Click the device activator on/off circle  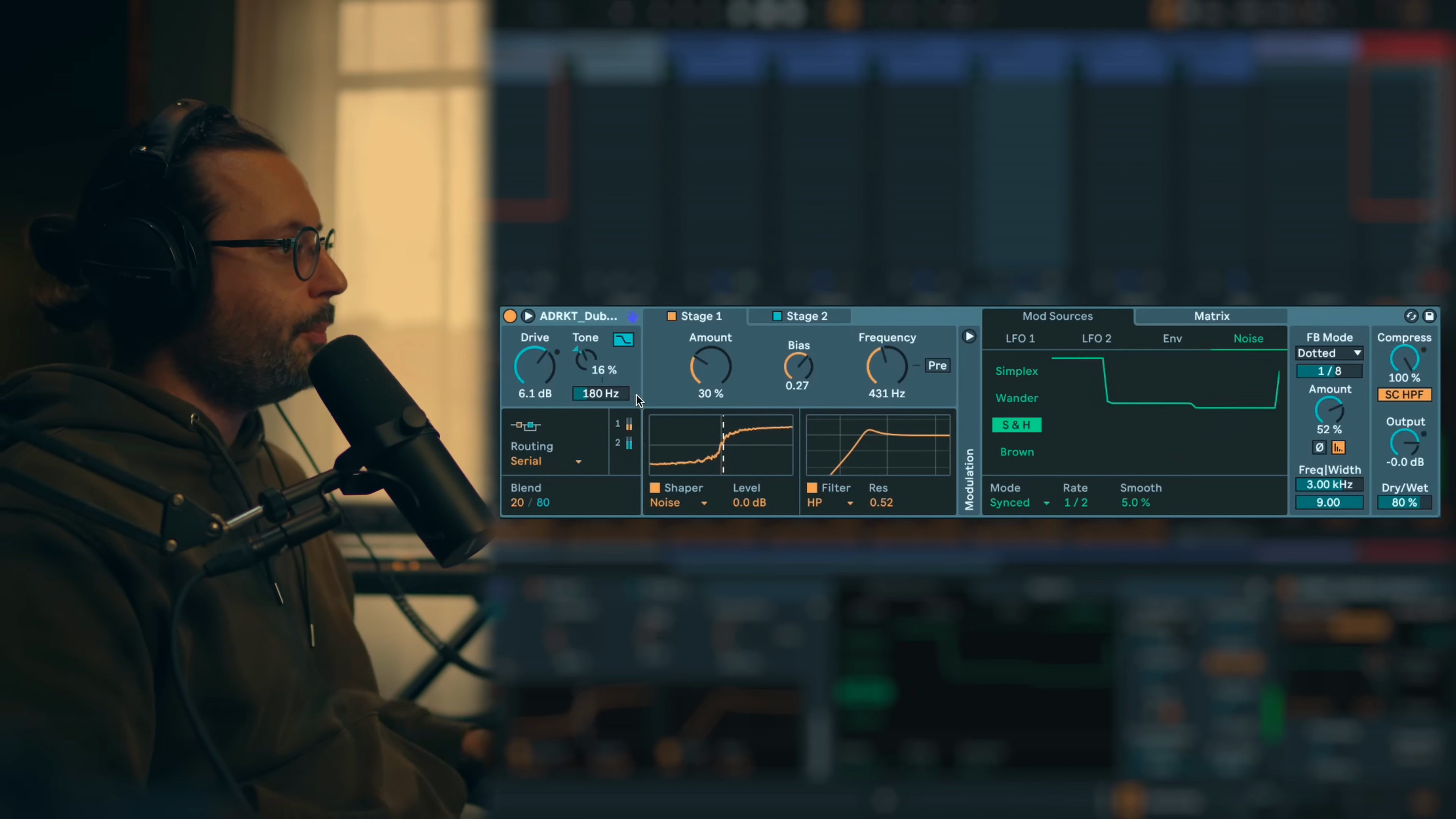[509, 316]
